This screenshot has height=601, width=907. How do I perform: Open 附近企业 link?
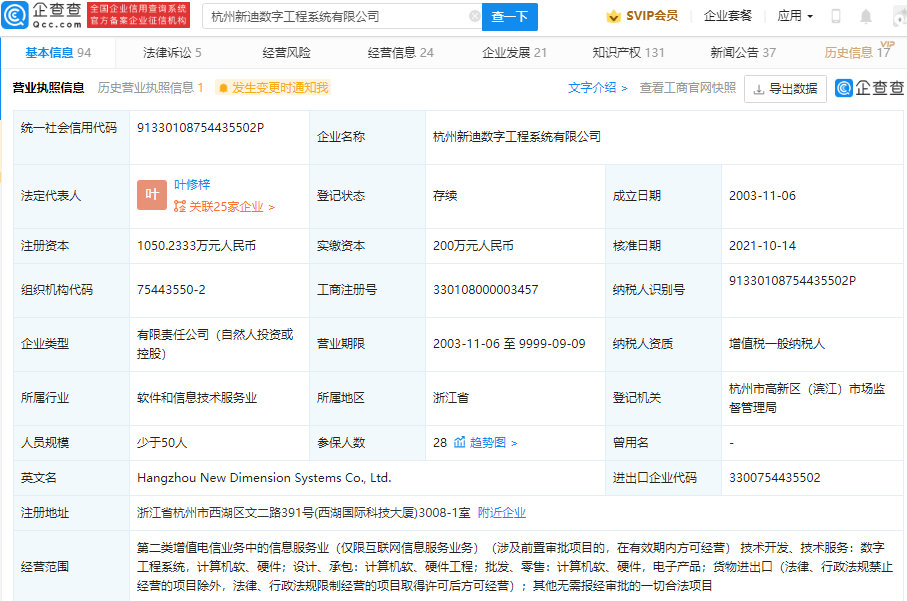[x=502, y=513]
